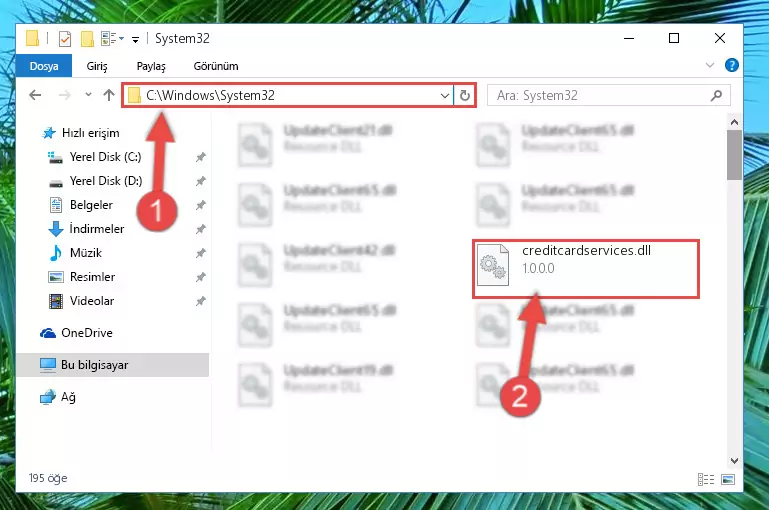Screen dimensions: 769x510
Task: Select OneDrive in the navigation pane
Action: (x=76, y=333)
